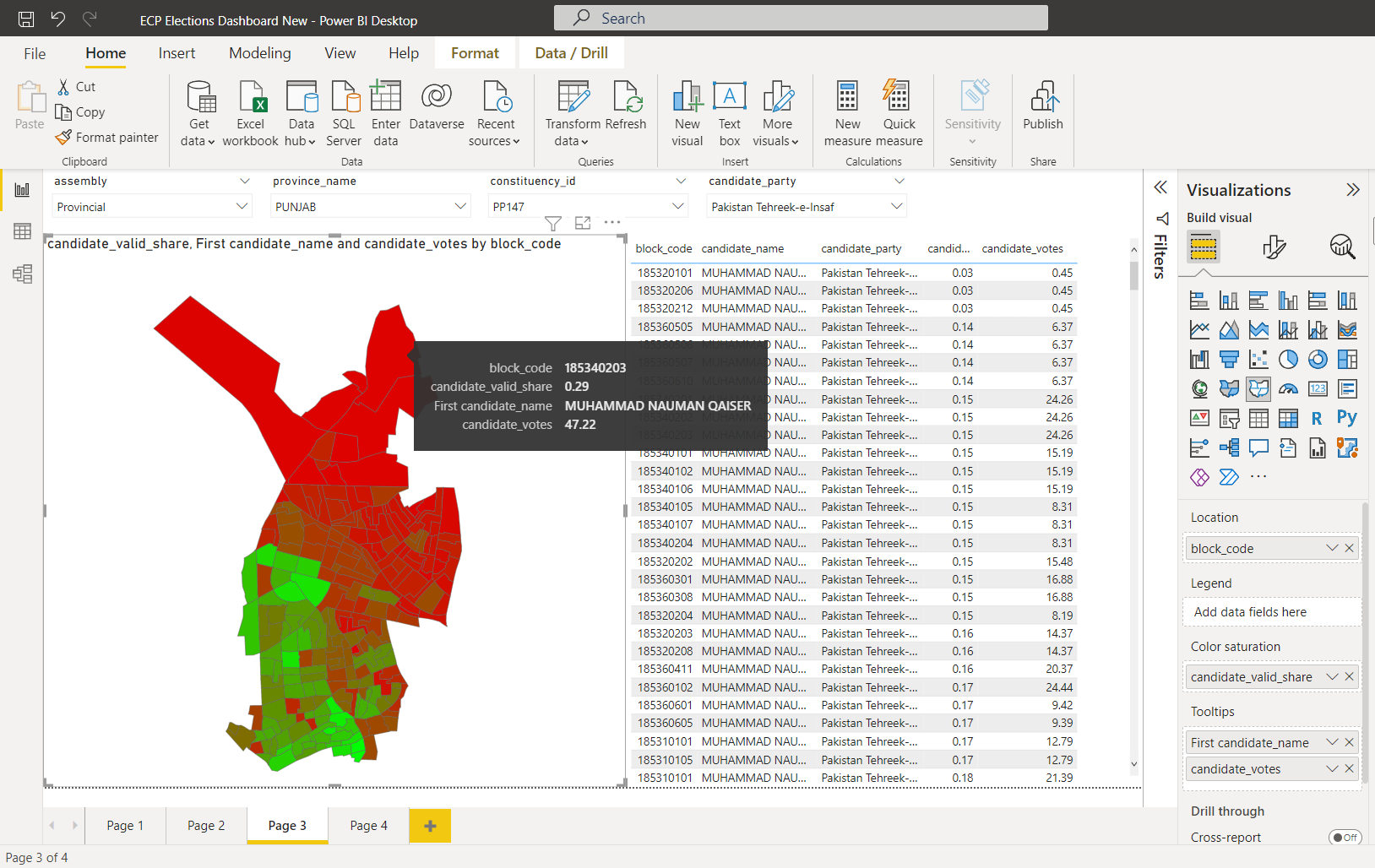This screenshot has width=1375, height=868.
Task: Click the filter funnel icon above map
Action: tap(553, 223)
